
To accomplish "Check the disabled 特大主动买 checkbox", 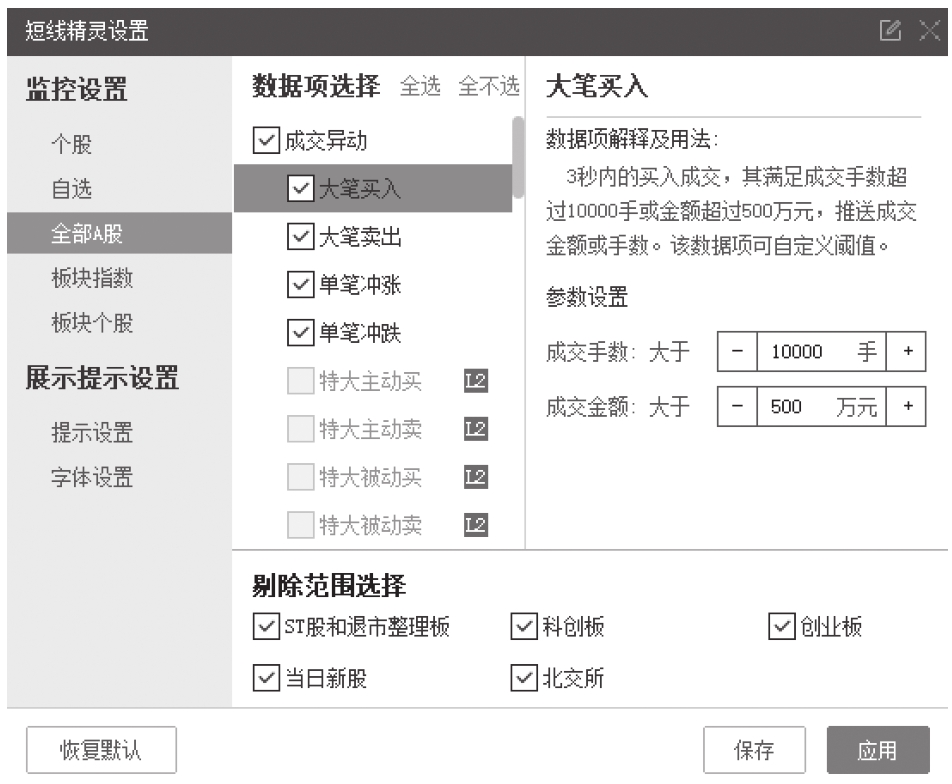I will pos(301,381).
